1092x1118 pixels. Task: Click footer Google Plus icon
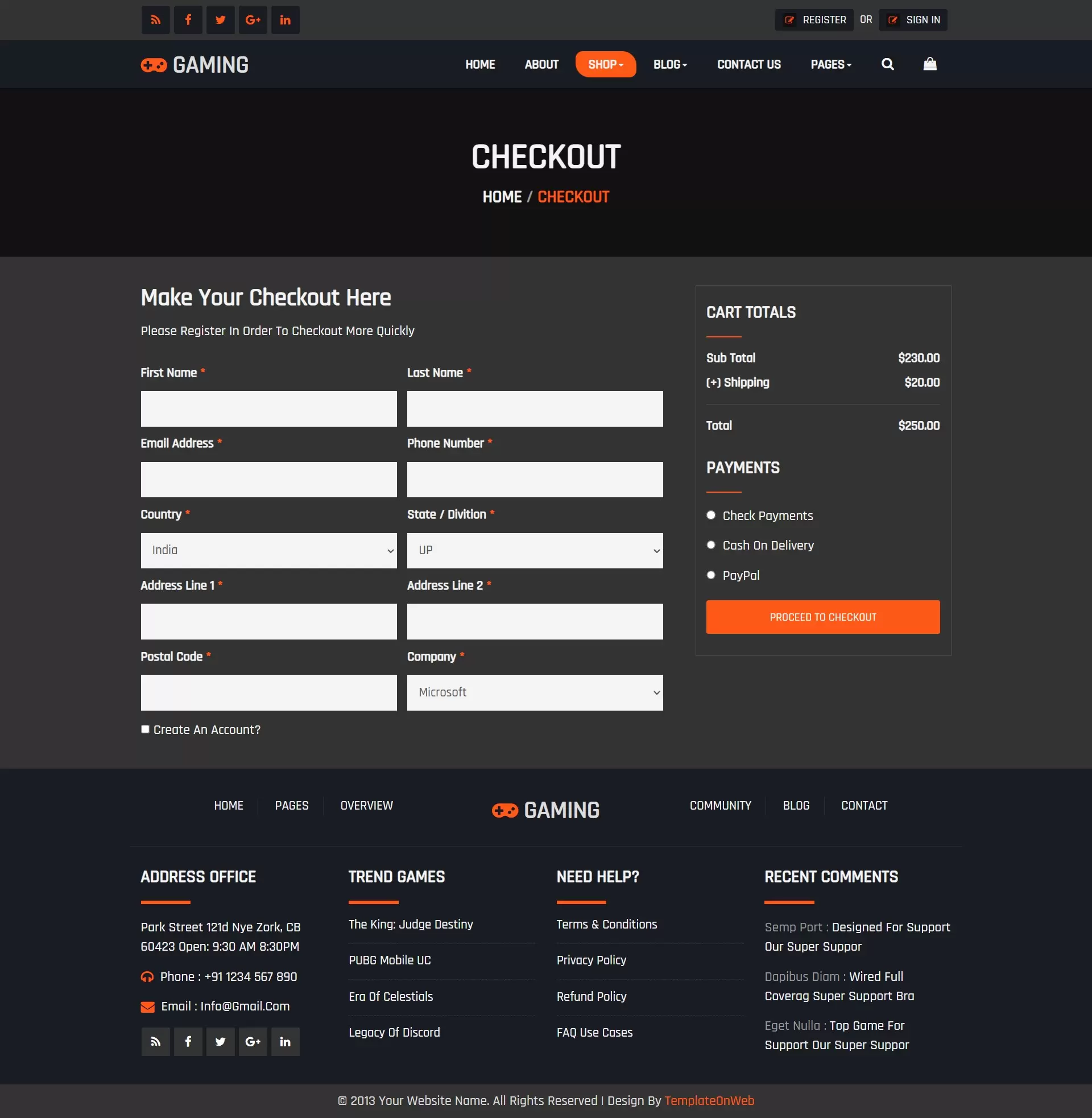point(253,1042)
